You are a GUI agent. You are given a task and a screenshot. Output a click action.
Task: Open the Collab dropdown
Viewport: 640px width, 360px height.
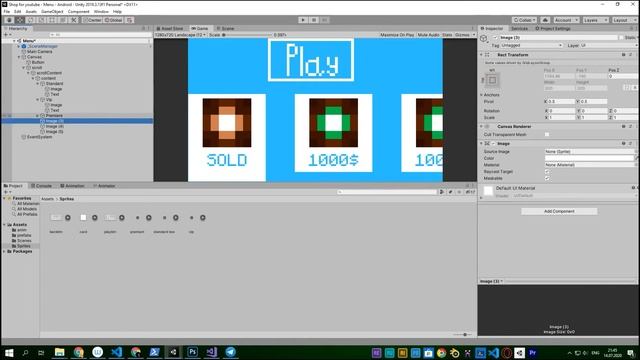(524, 20)
